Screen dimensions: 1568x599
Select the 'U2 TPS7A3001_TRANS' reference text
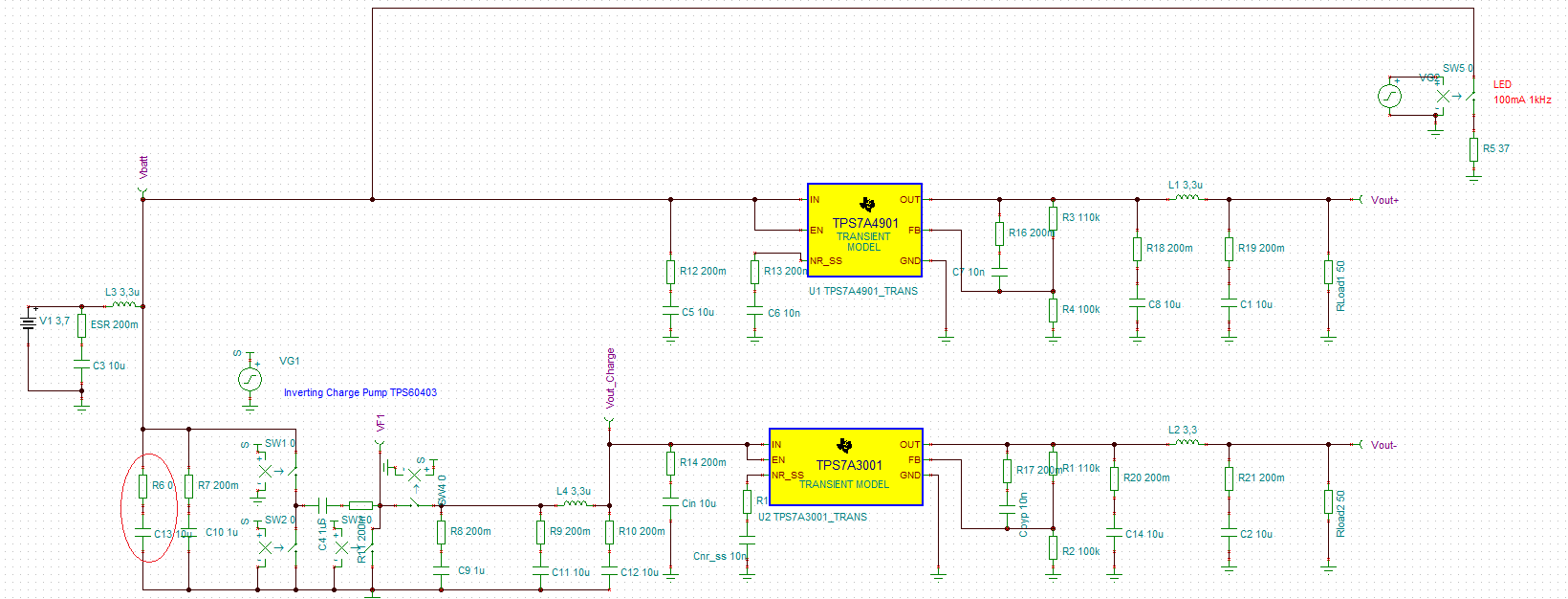click(x=813, y=517)
